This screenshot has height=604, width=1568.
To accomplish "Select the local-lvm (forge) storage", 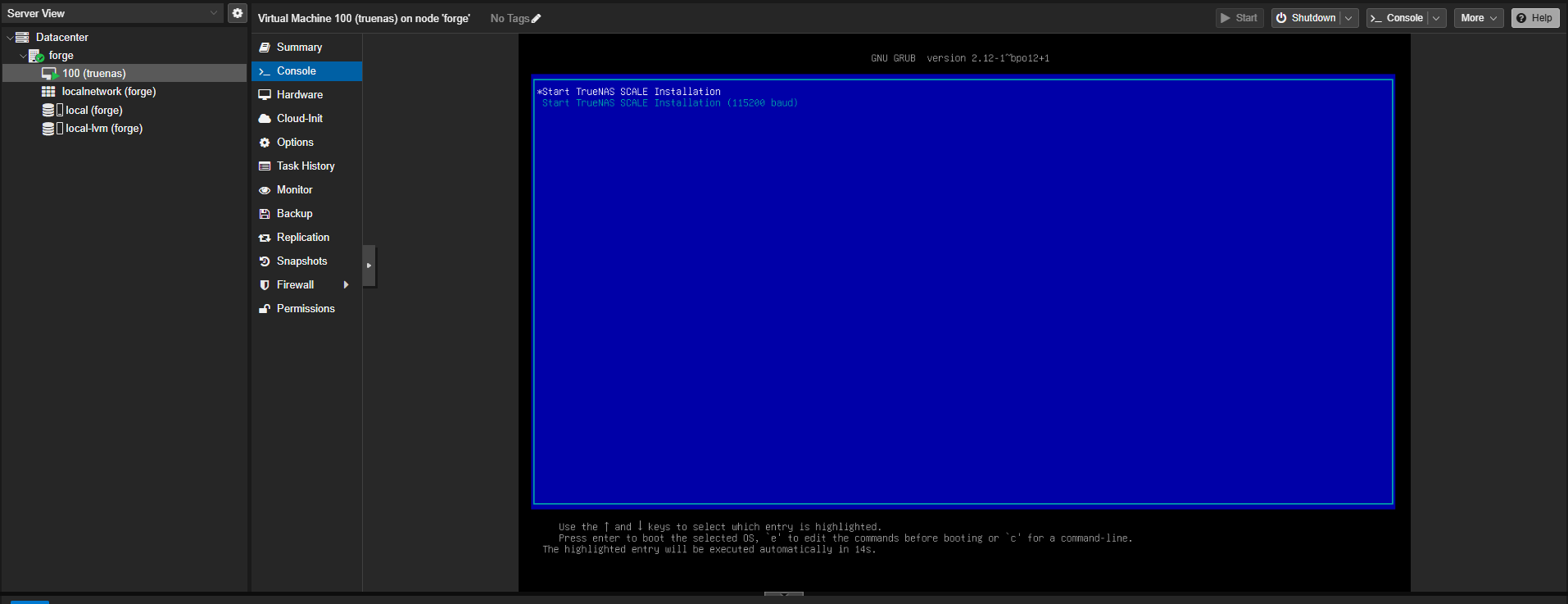I will click(103, 129).
